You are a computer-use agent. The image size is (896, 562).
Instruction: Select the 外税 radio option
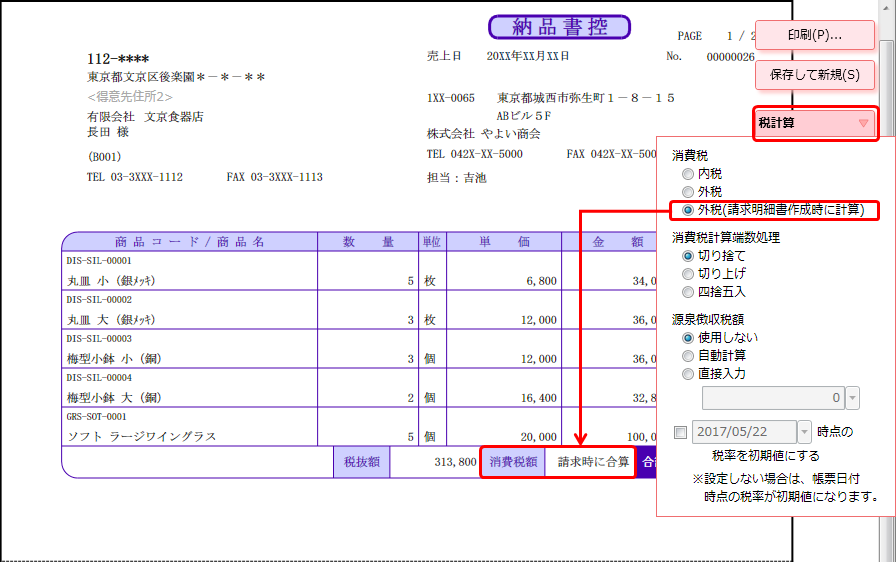click(688, 191)
